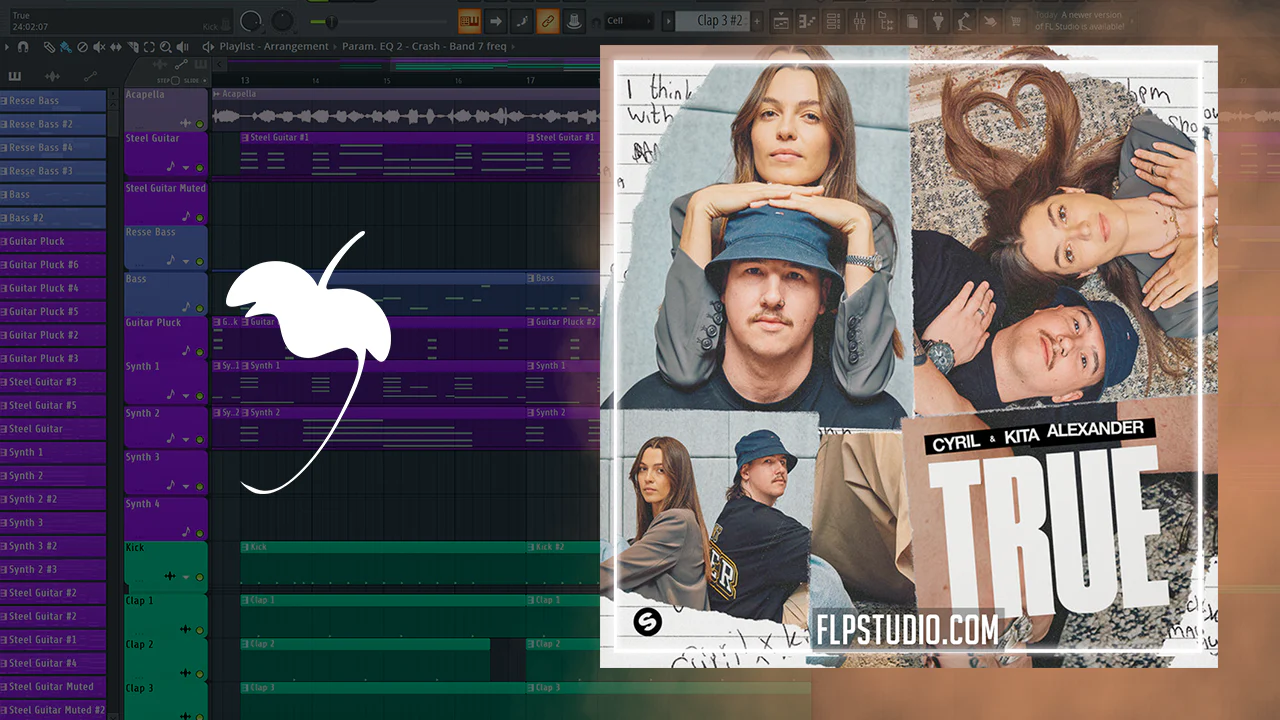Screen dimensions: 1280x720
Task: Mute the Steel Guitar track
Action: (x=200, y=168)
